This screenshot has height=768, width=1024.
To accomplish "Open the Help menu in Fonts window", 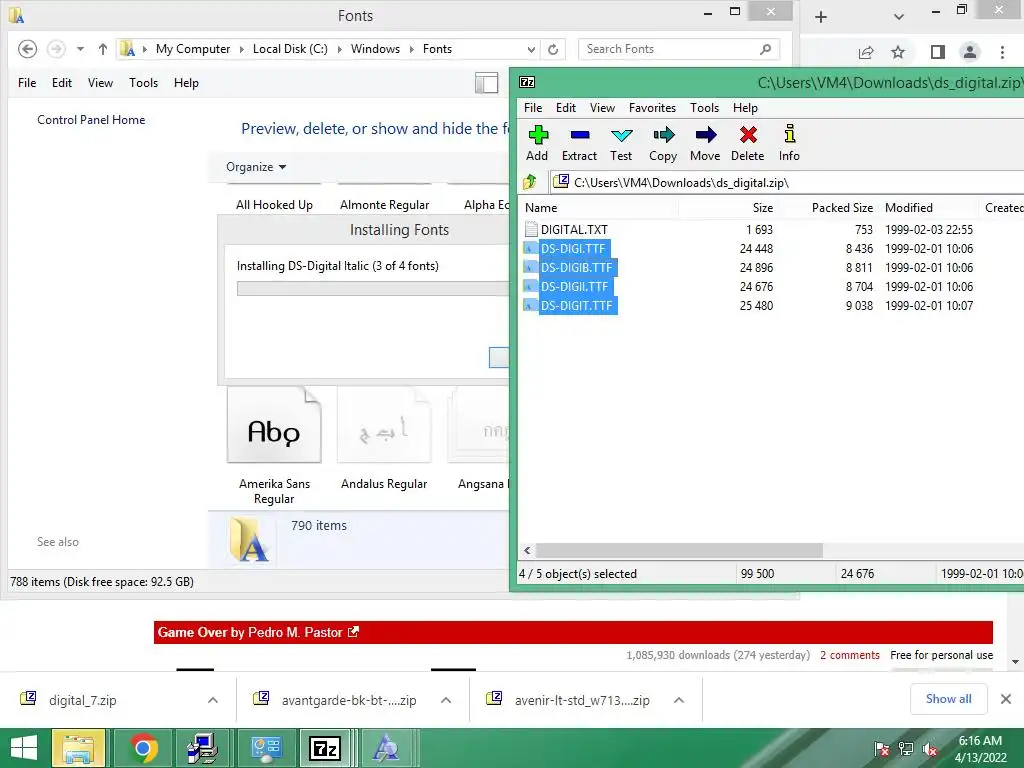I will click(x=186, y=83).
